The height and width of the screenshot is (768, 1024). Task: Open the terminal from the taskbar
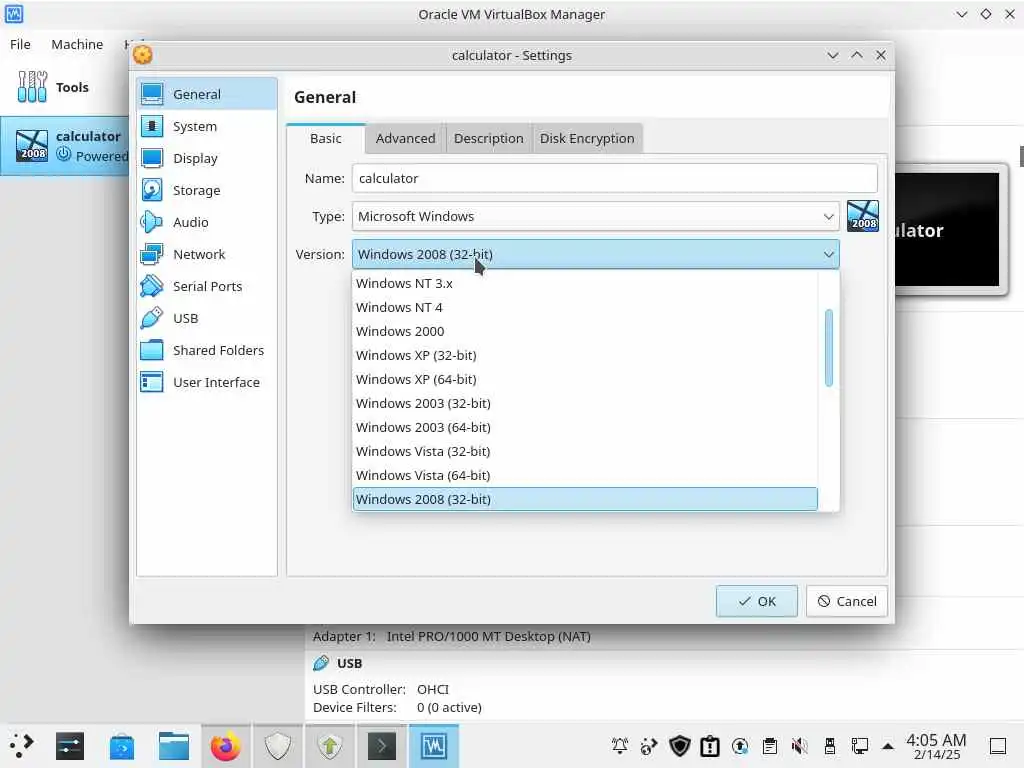tap(382, 746)
